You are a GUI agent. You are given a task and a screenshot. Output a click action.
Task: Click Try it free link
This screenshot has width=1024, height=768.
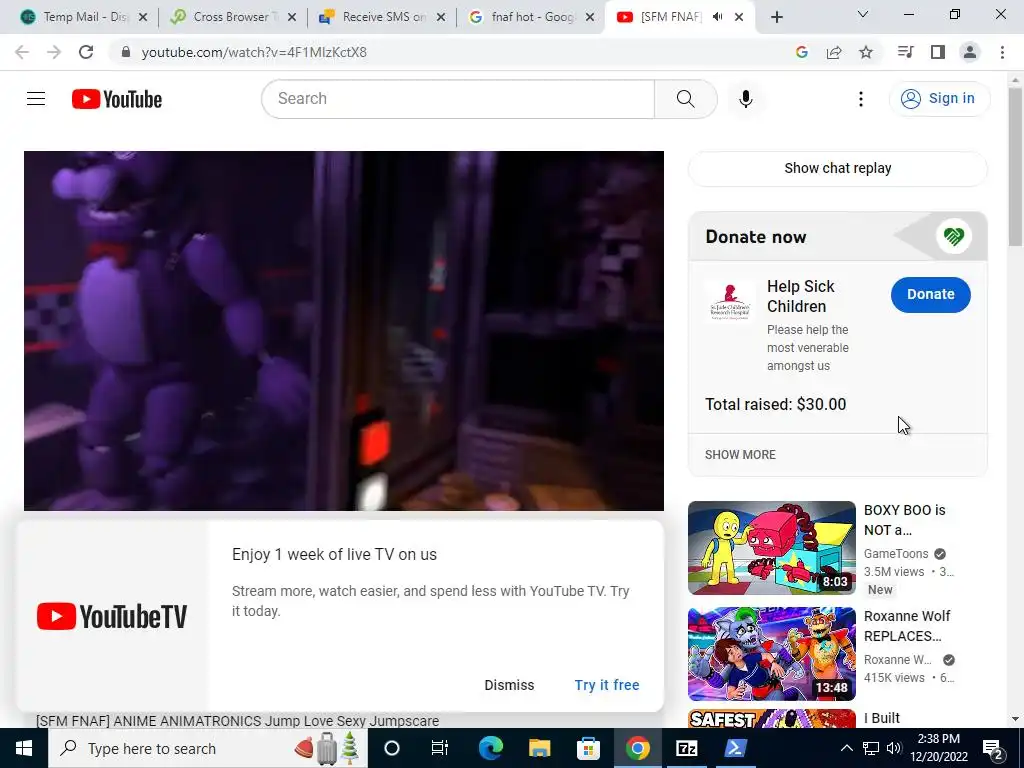[x=607, y=685]
